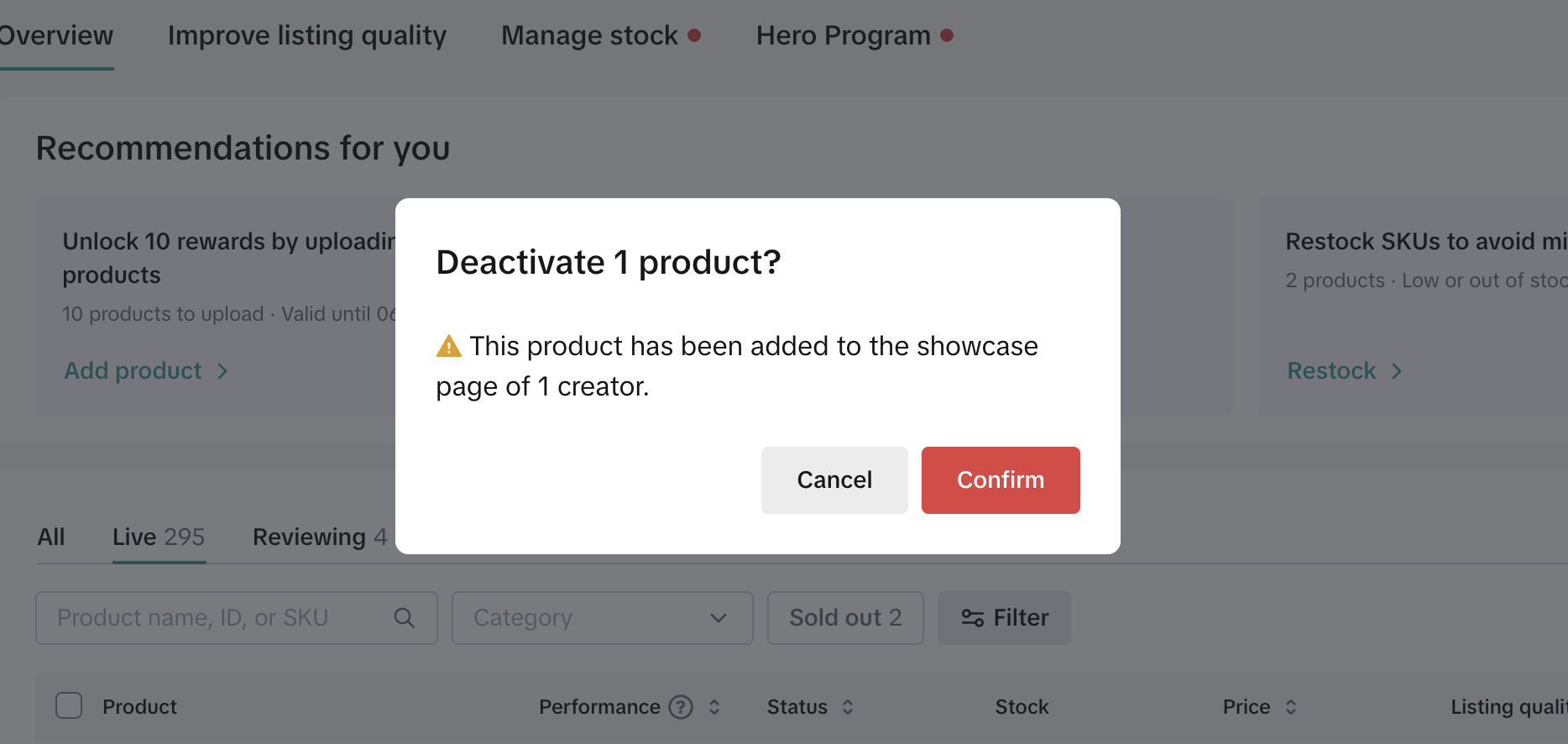Image resolution: width=1568 pixels, height=744 pixels.
Task: Switch to the Manage stock tab
Action: click(589, 35)
